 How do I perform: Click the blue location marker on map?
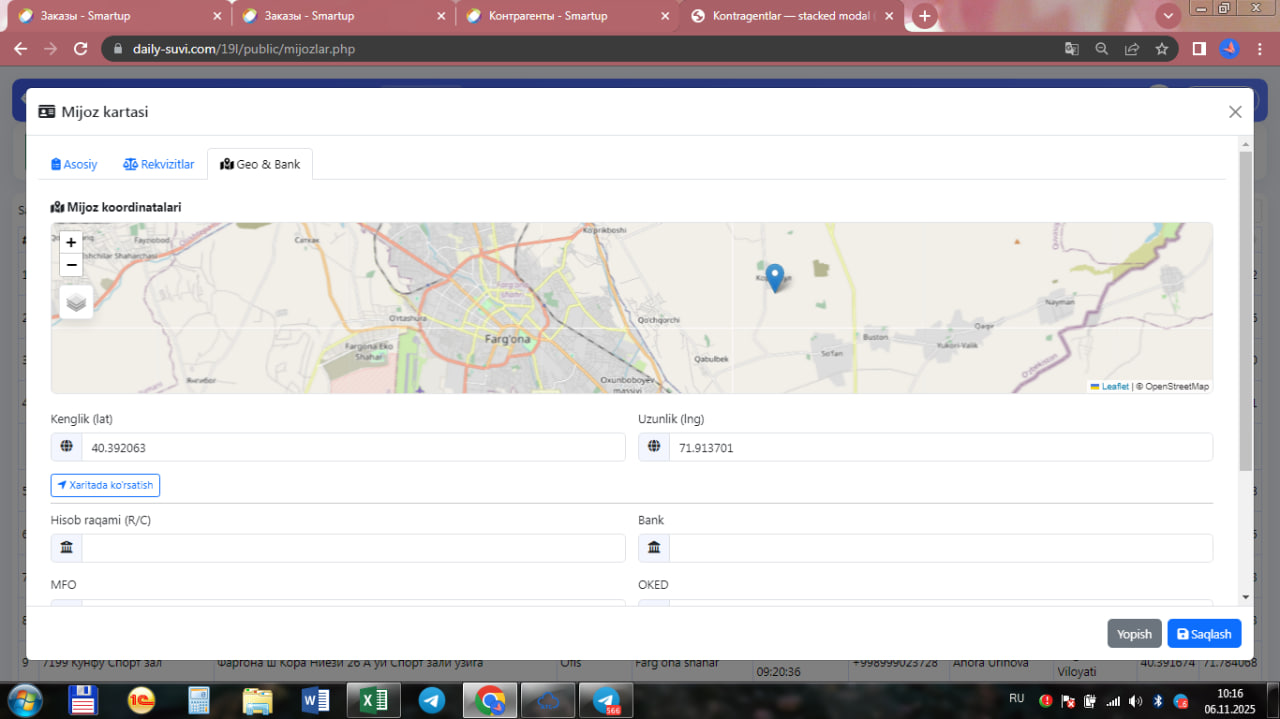point(774,277)
